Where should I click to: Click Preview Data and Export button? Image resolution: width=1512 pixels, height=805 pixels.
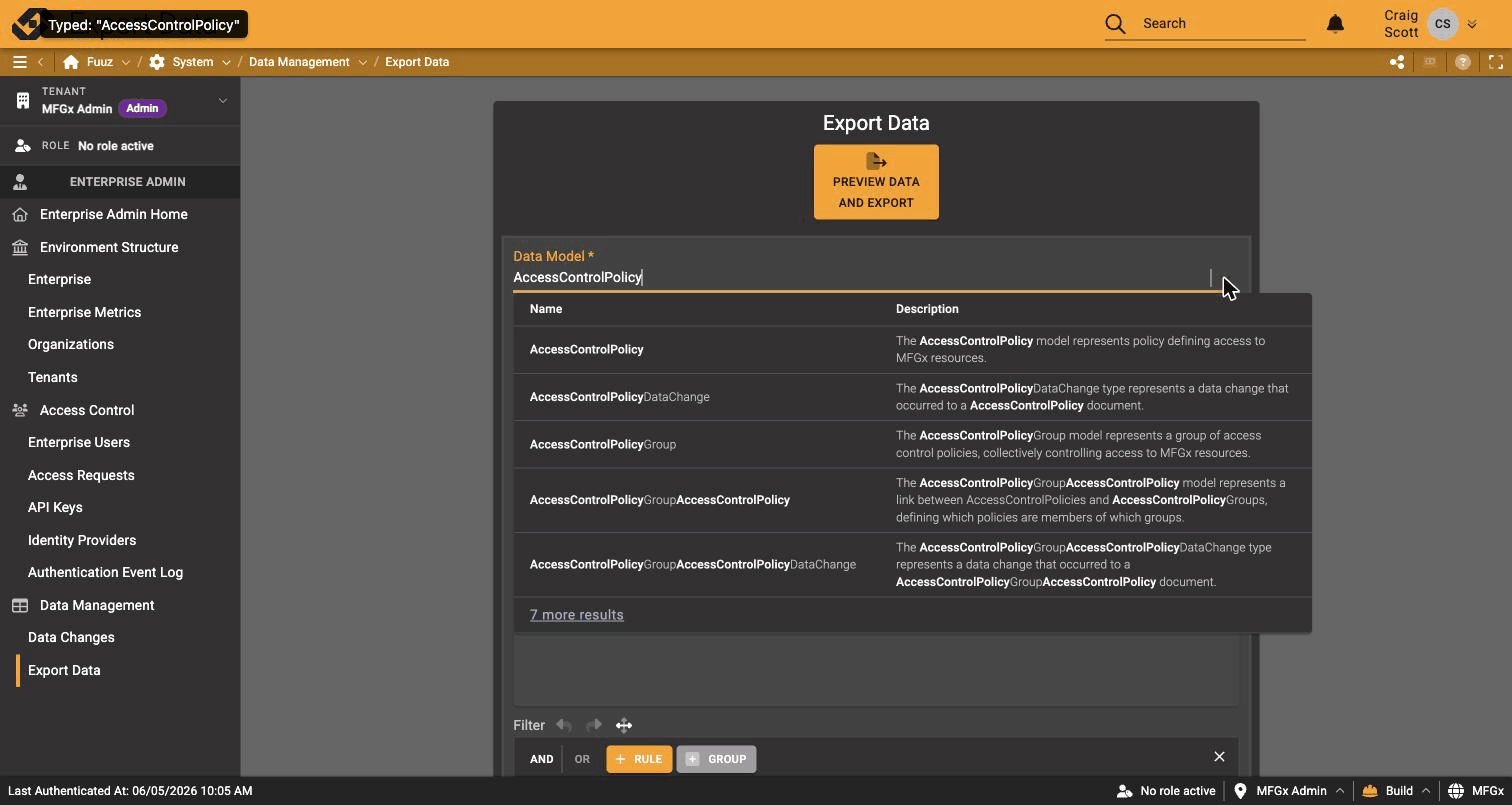pos(876,182)
